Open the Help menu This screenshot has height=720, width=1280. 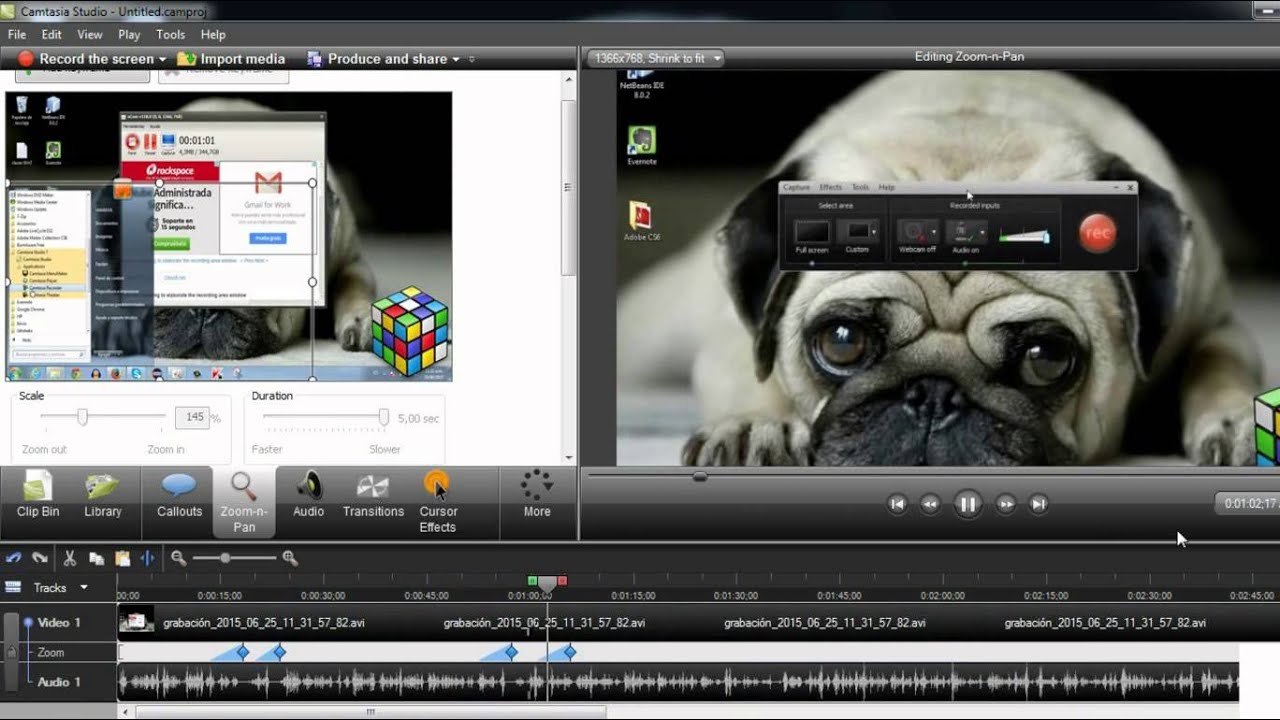[213, 34]
